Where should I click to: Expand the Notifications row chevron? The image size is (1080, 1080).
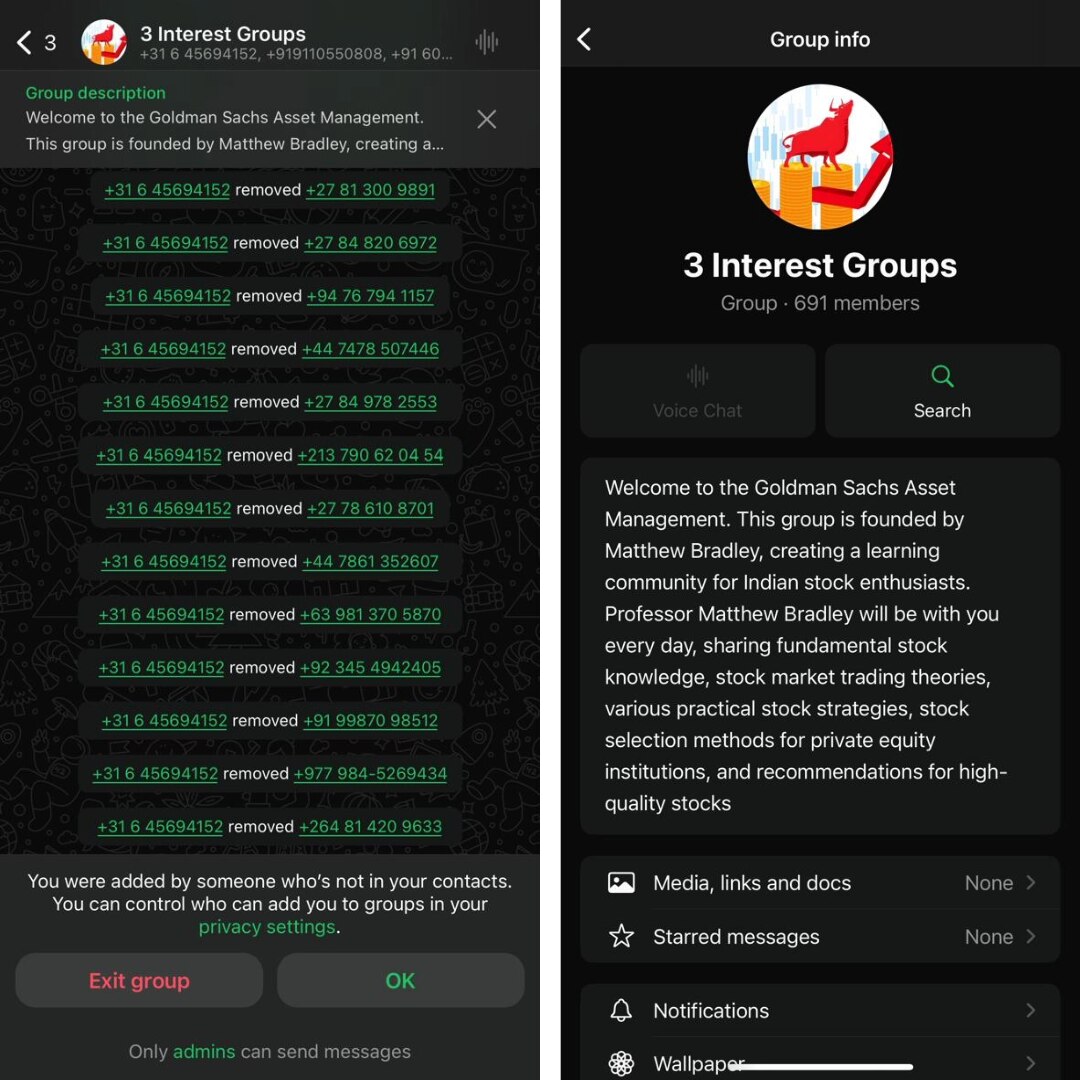pyautogui.click(x=1030, y=1010)
